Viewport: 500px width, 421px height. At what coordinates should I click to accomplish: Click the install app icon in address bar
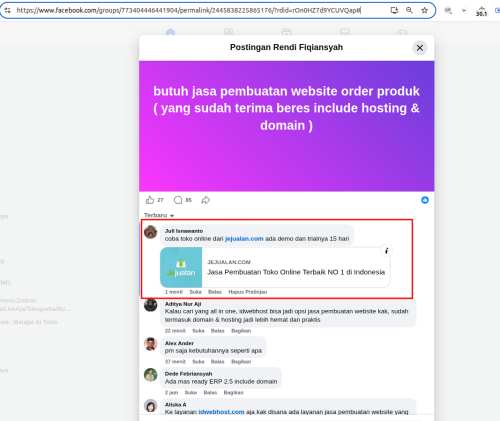(x=394, y=10)
